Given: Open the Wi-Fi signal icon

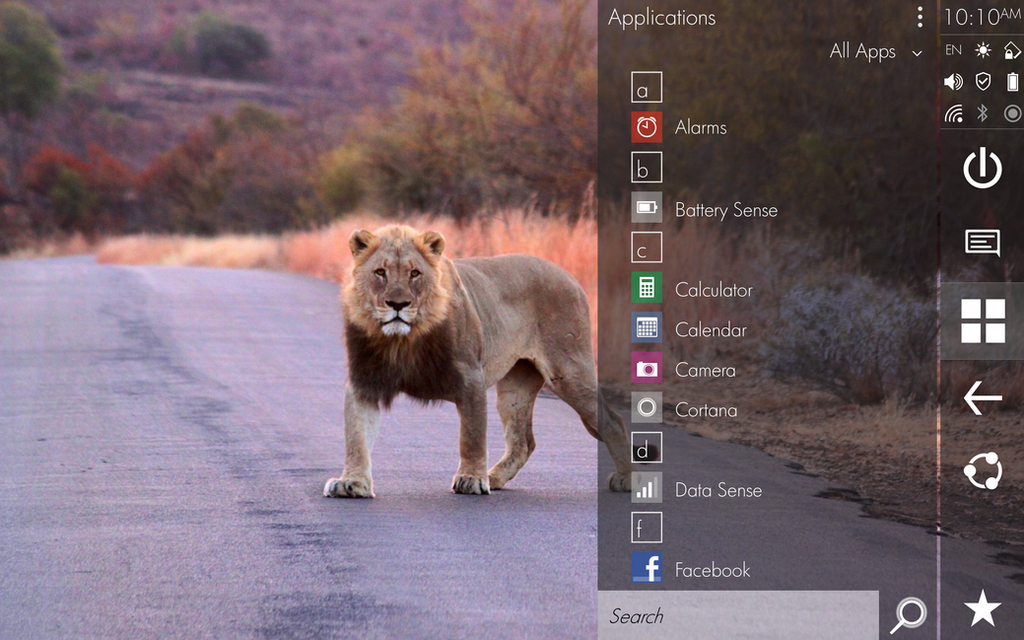Looking at the screenshot, I should tap(953, 114).
